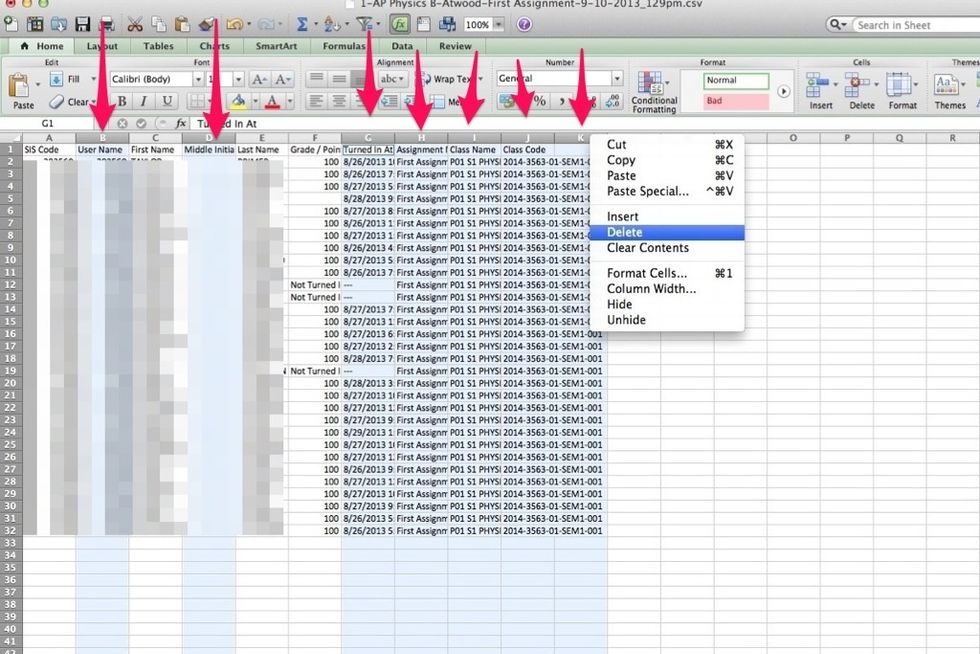Toggle italic formatting

(x=142, y=101)
